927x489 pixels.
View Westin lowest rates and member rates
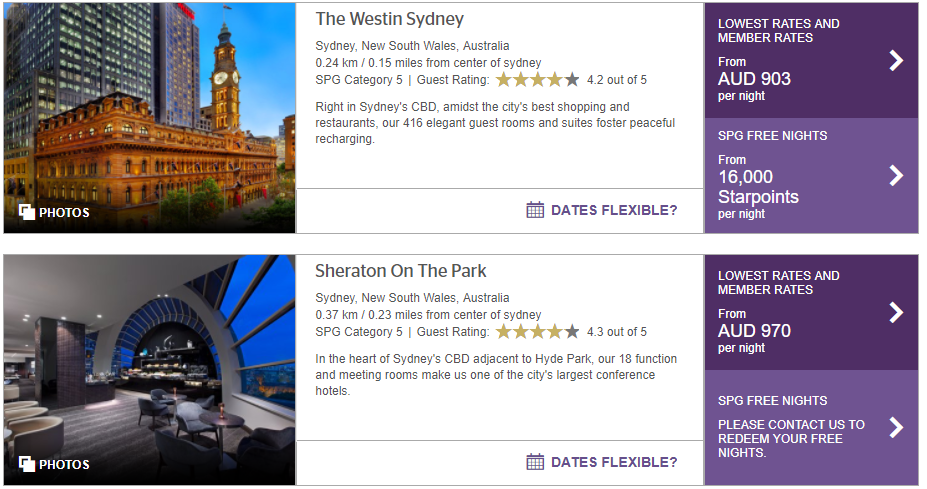click(811, 60)
